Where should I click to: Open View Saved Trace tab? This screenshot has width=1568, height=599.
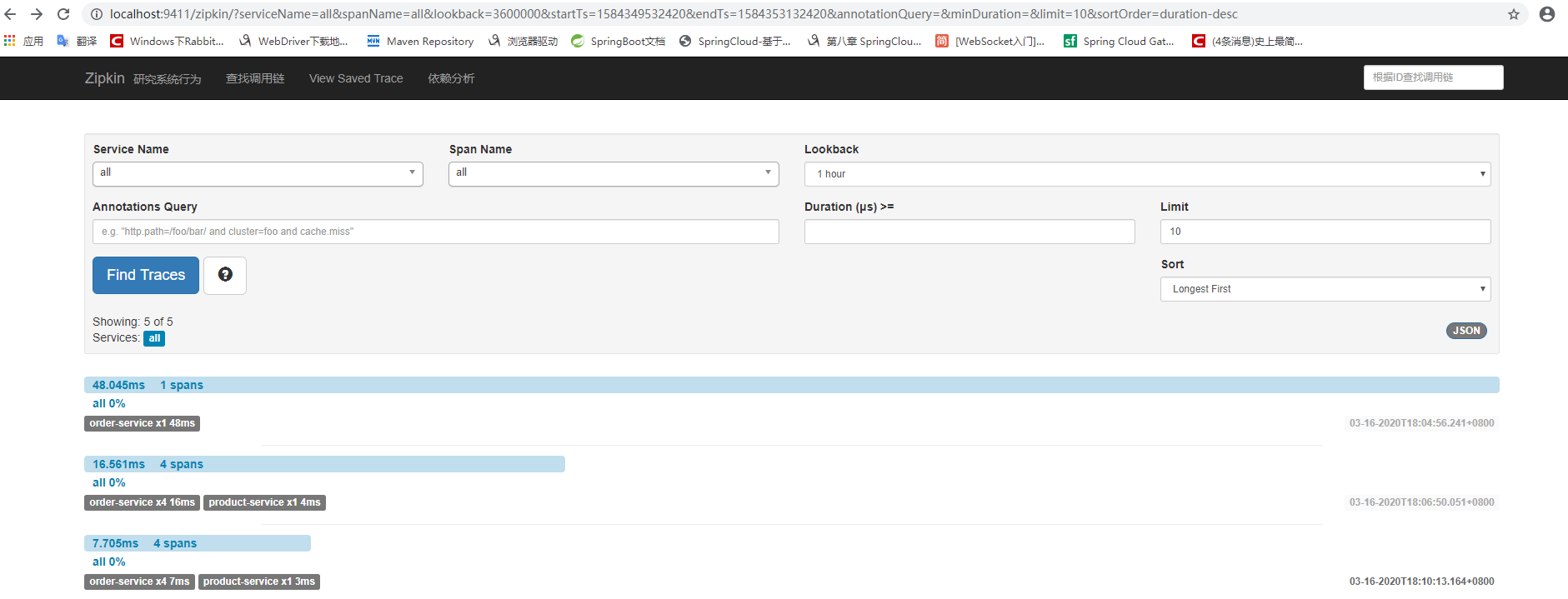(356, 78)
